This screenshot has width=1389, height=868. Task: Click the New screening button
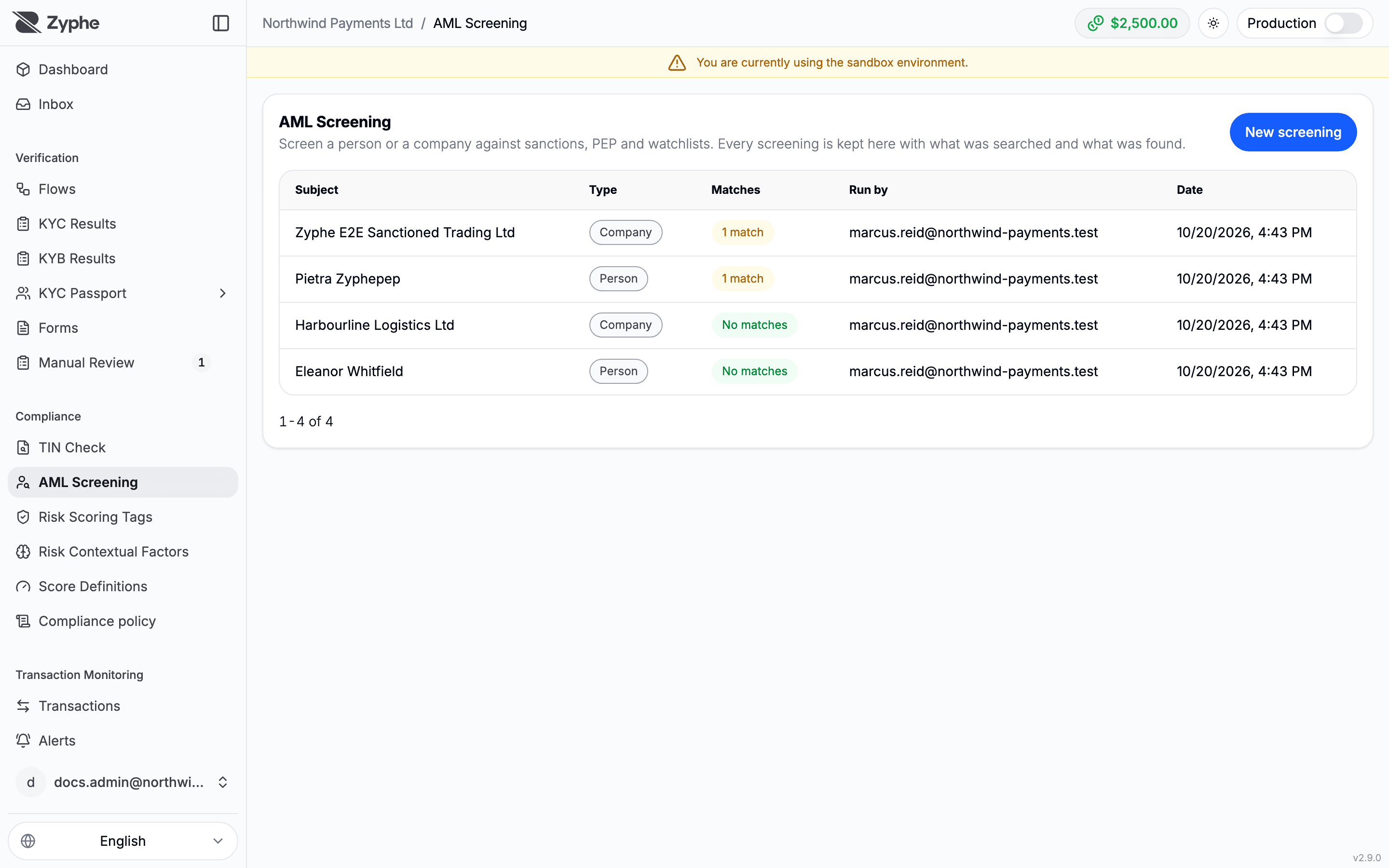(x=1293, y=132)
